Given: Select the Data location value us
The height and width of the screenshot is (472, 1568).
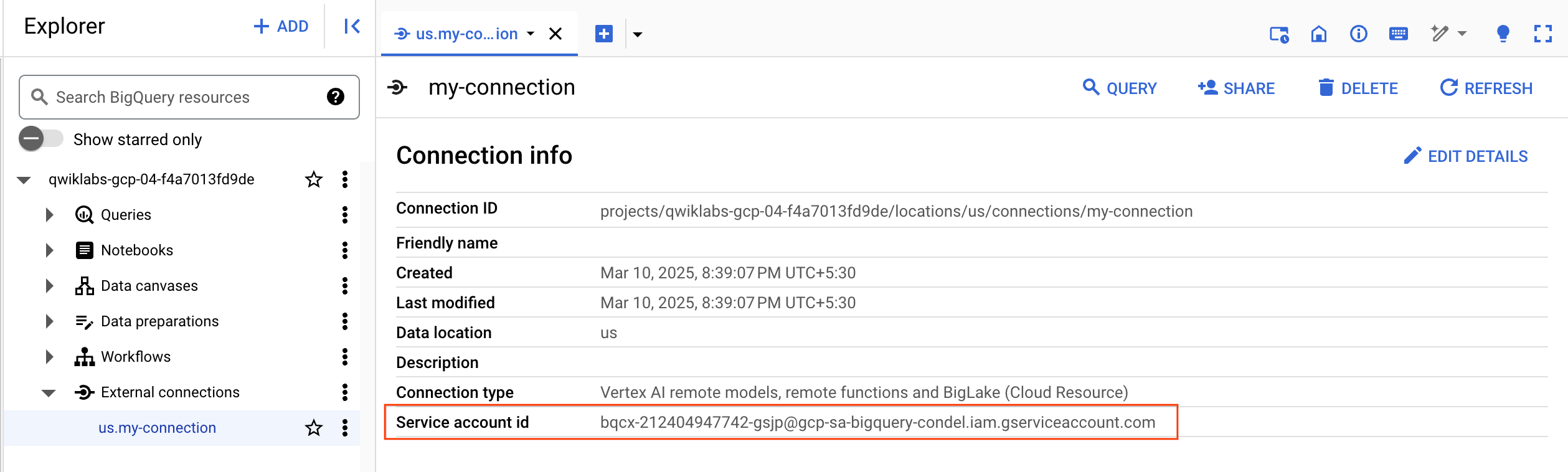Looking at the screenshot, I should tap(608, 333).
